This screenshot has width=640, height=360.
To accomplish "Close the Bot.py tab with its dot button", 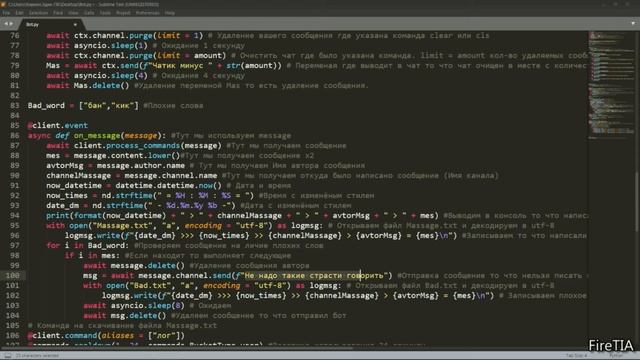I will tap(75, 25).
